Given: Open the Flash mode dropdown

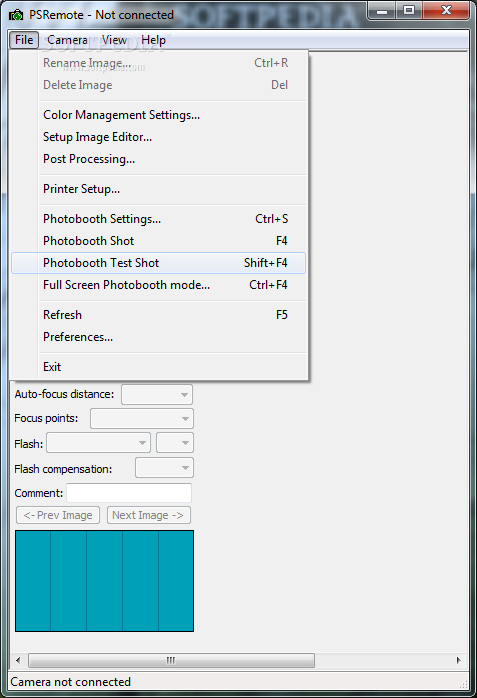Looking at the screenshot, I should tap(98, 443).
